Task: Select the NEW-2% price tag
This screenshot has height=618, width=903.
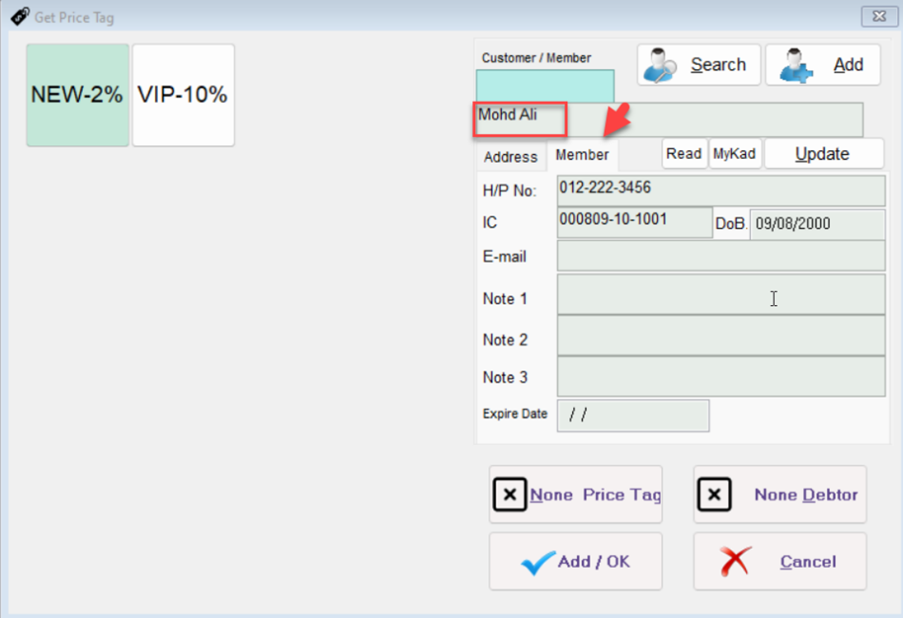Action: 77,95
